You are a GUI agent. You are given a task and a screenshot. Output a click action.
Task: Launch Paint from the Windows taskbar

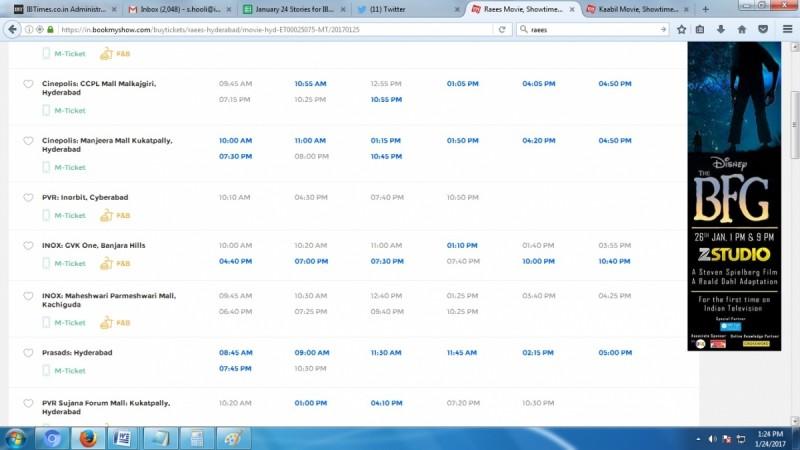coord(231,438)
